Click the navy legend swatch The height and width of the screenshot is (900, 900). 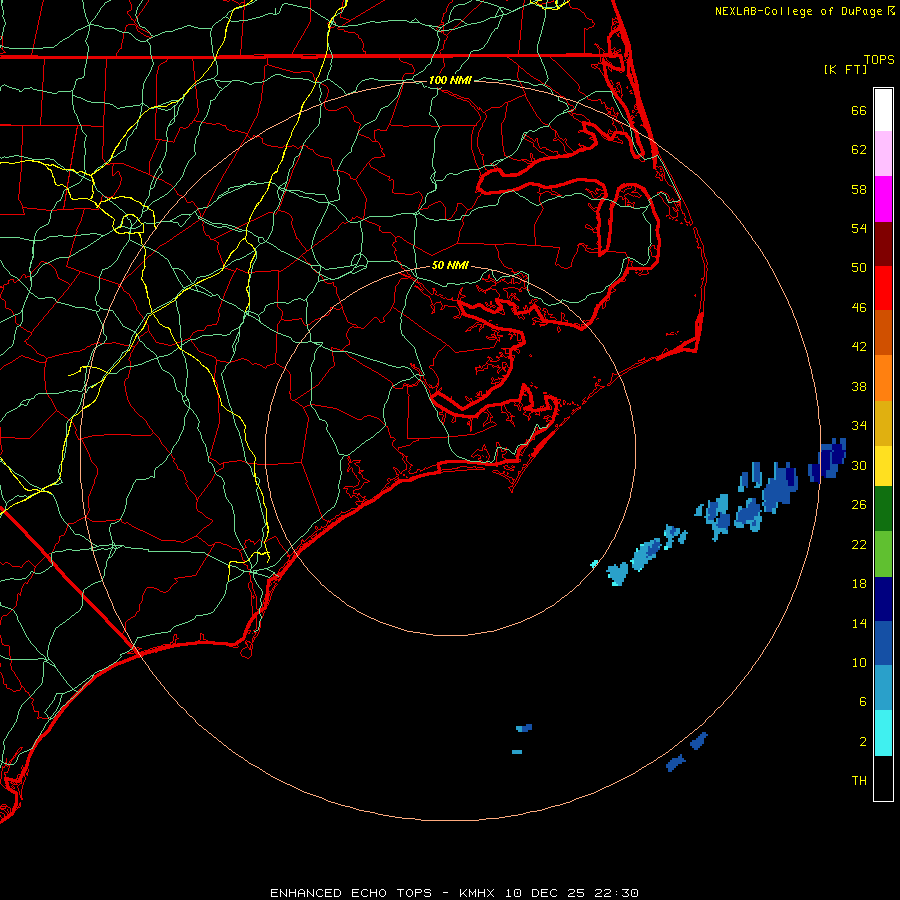(883, 599)
